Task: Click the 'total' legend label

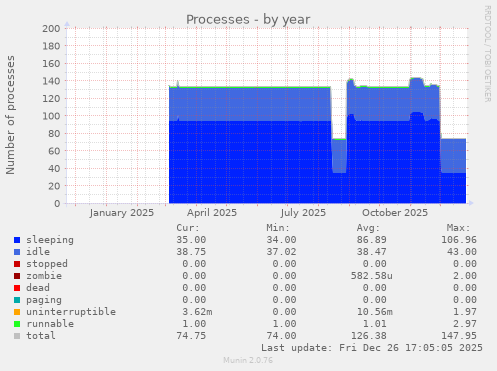Action: 41,336
